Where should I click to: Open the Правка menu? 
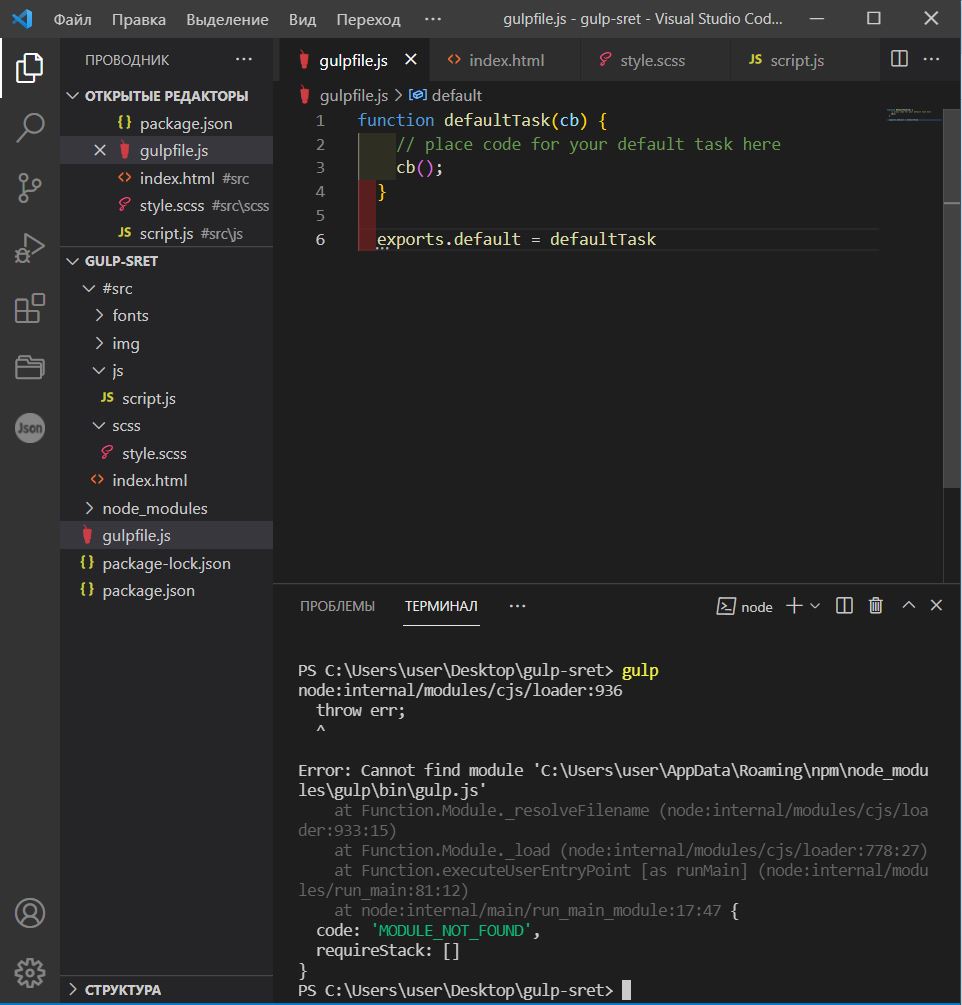coord(138,19)
